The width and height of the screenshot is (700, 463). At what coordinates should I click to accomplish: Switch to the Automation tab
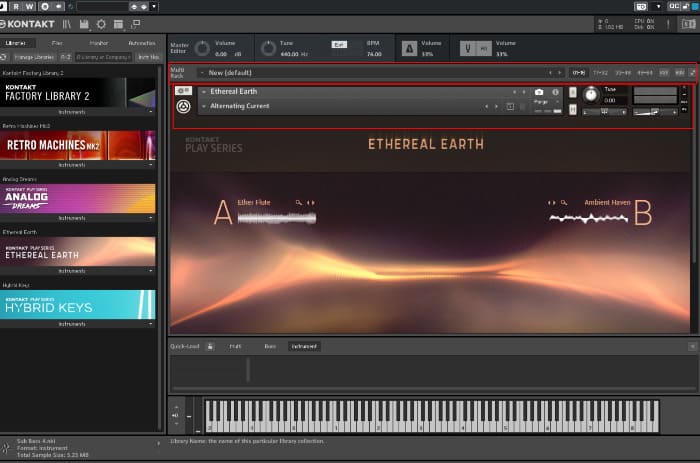pos(142,43)
